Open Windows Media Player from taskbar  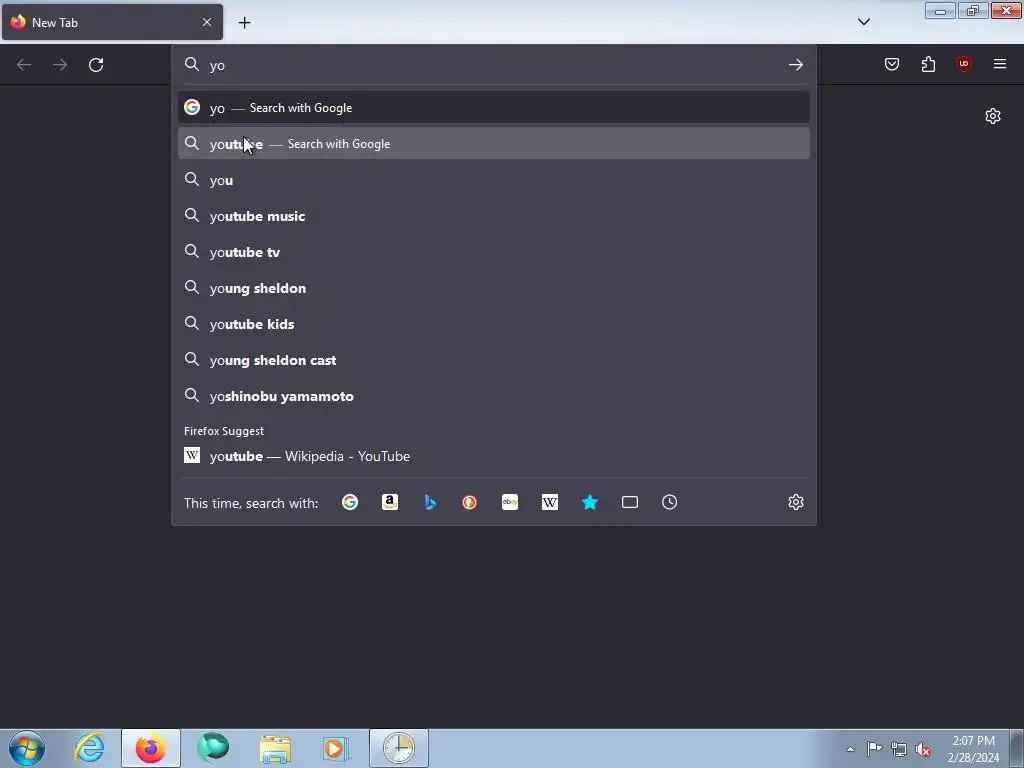point(337,748)
